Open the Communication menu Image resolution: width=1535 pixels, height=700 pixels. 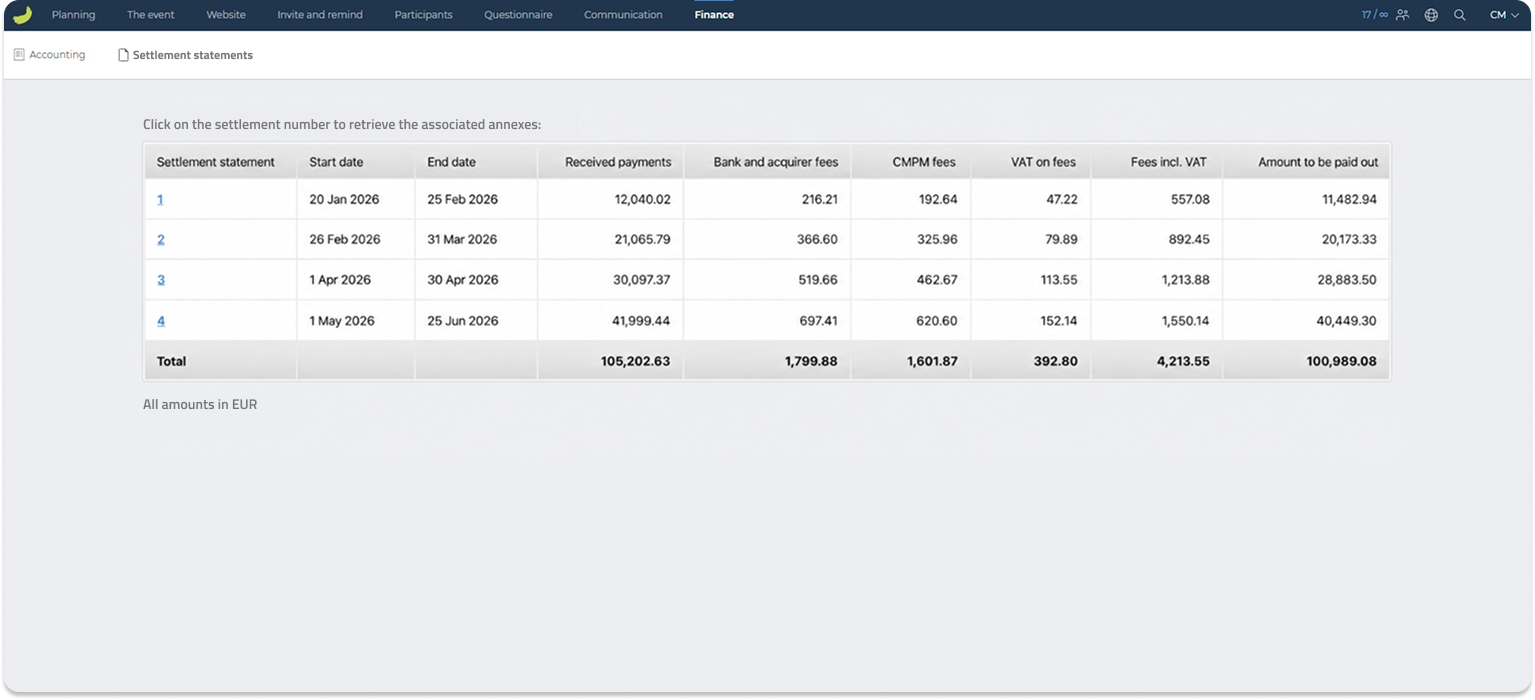(623, 15)
